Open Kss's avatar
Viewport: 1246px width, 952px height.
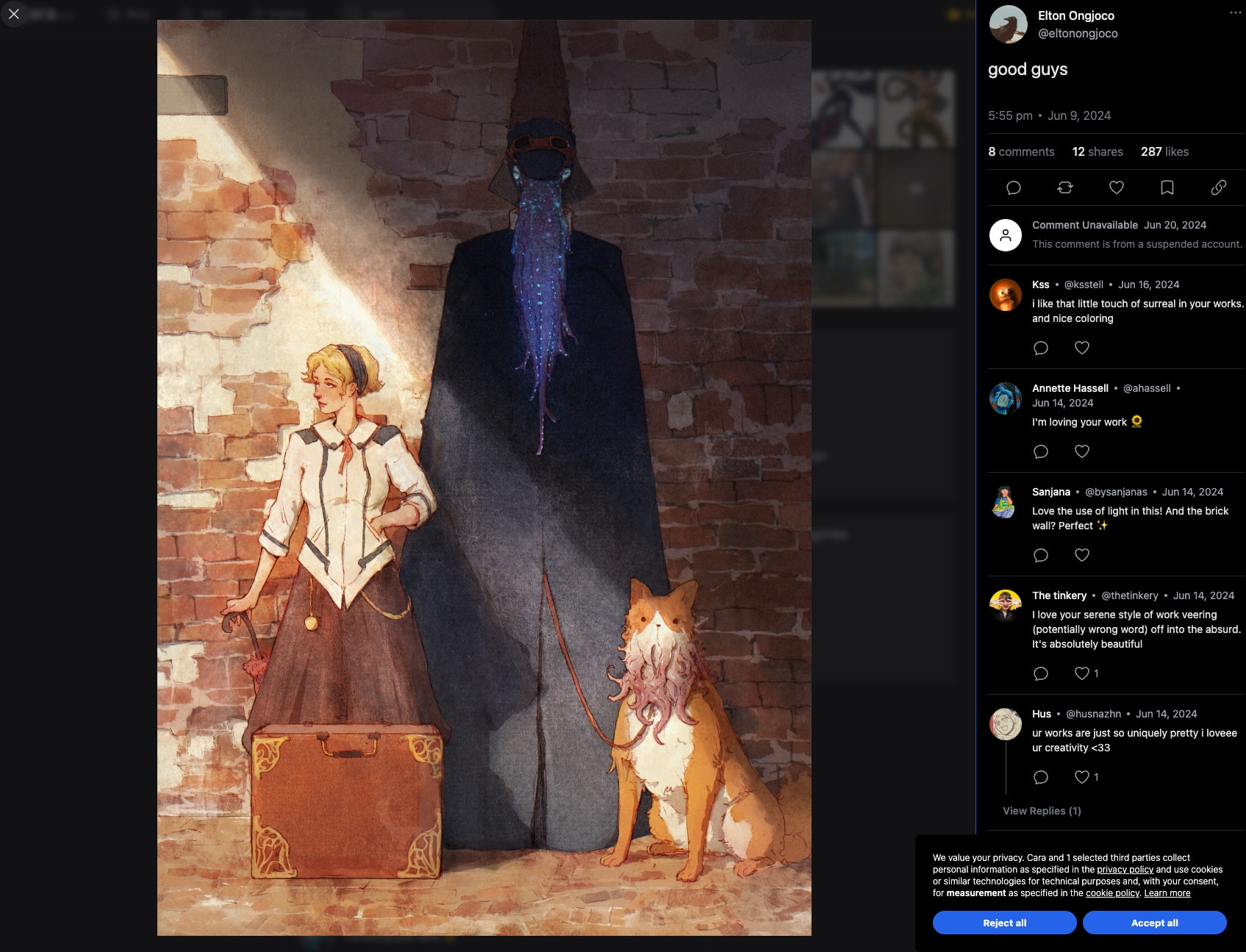(x=1006, y=295)
